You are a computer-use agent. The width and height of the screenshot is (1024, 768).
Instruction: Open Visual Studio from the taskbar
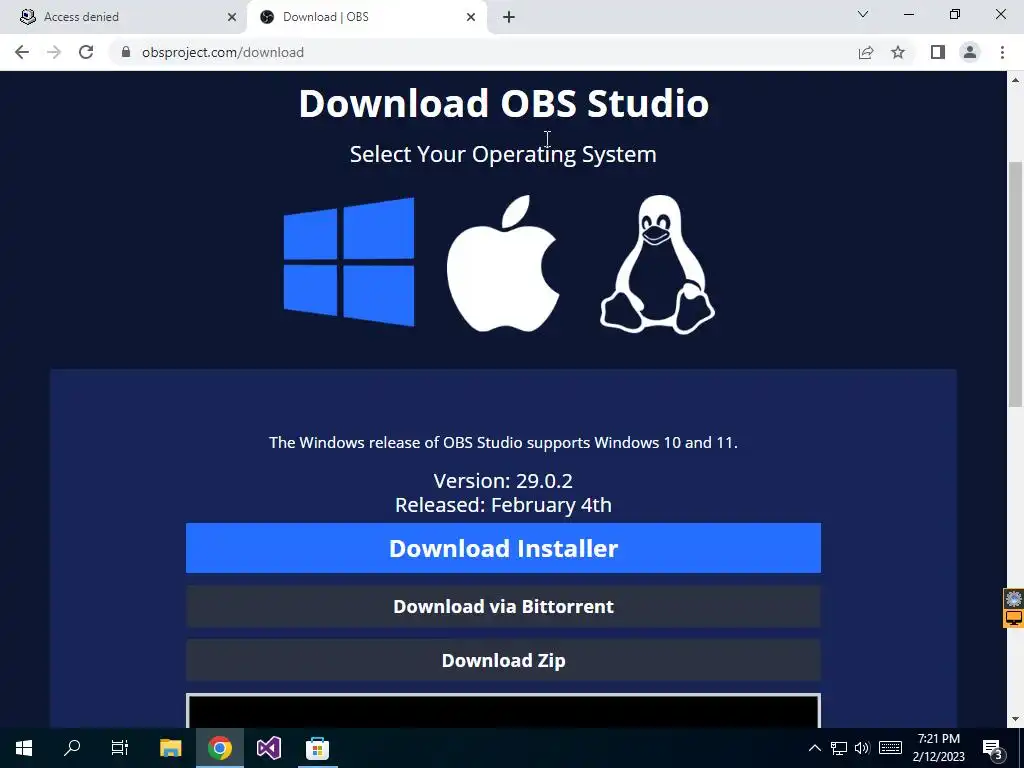[268, 748]
